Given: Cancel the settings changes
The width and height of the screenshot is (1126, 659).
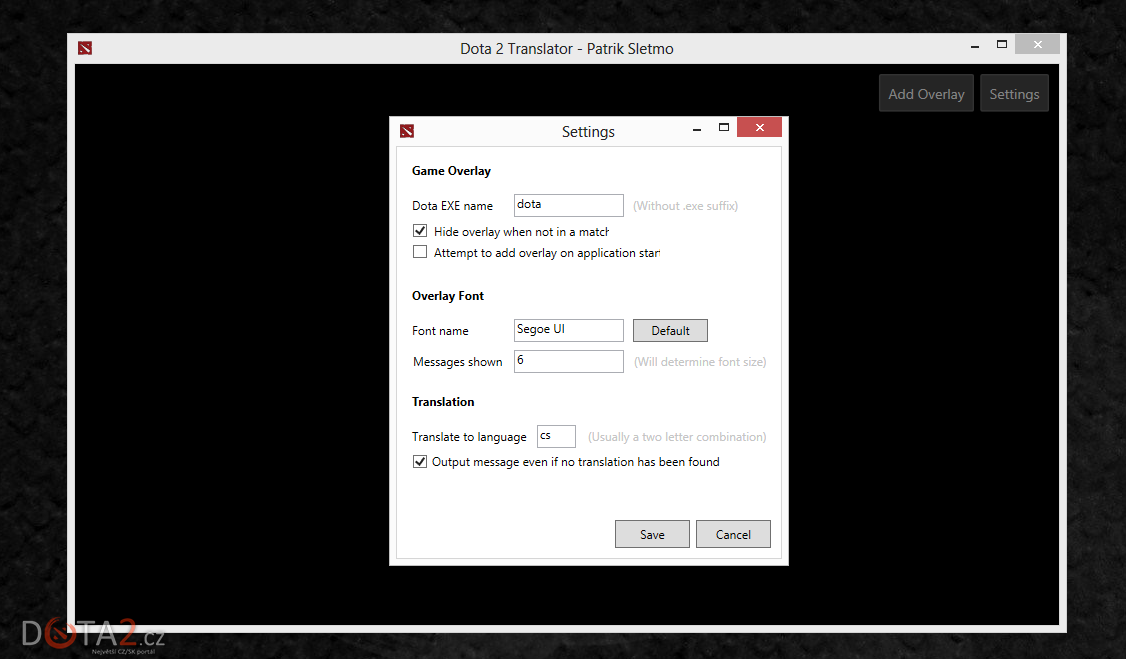Looking at the screenshot, I should tap(733, 534).
